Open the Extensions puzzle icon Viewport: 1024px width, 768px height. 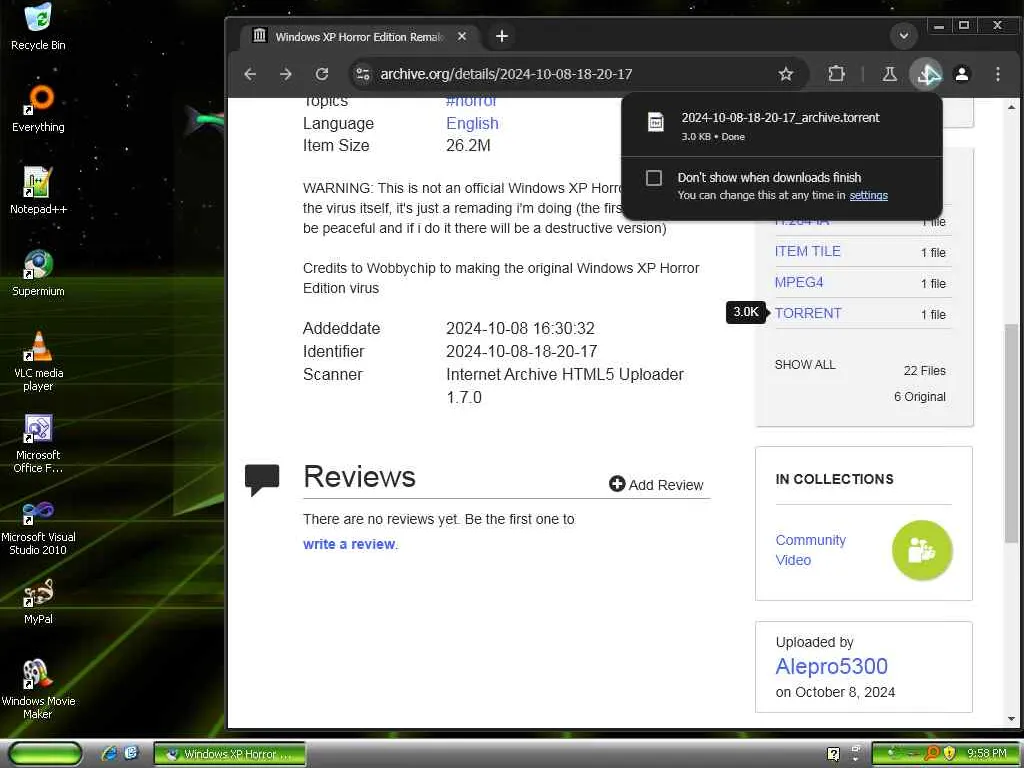(836, 74)
